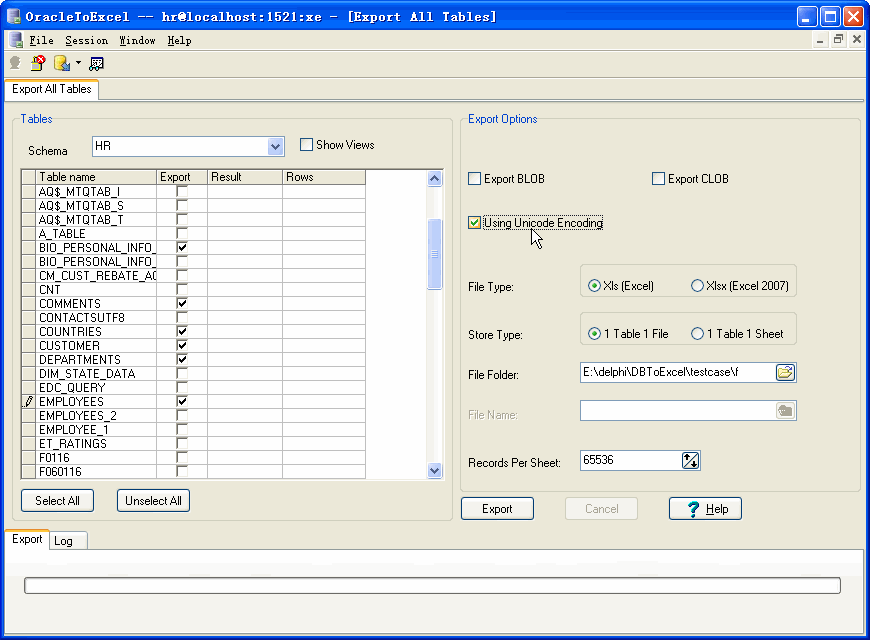Click the application icon in the menu bar
This screenshot has height=640, width=870.
click(x=16, y=40)
